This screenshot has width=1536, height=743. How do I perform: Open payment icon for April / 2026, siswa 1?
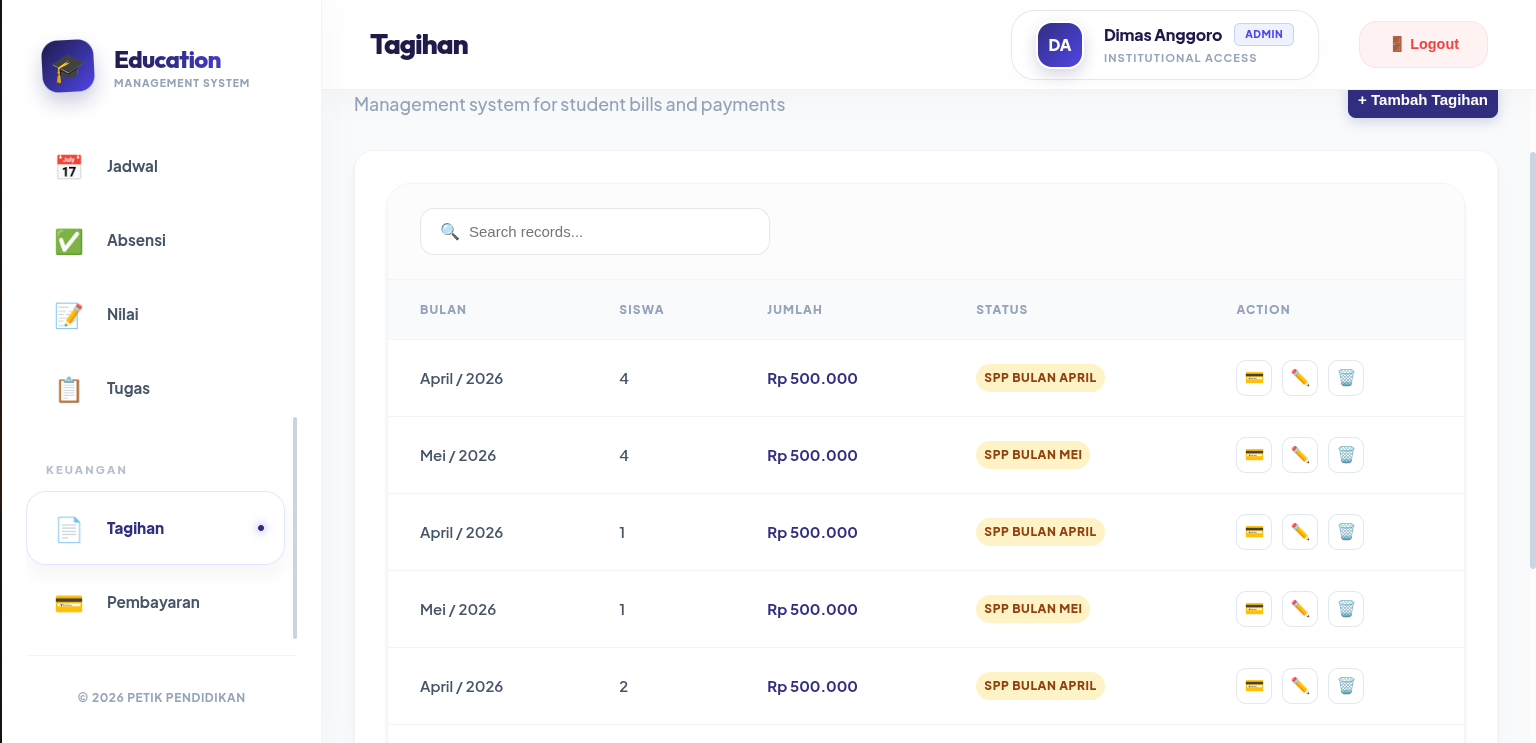pyautogui.click(x=1254, y=532)
